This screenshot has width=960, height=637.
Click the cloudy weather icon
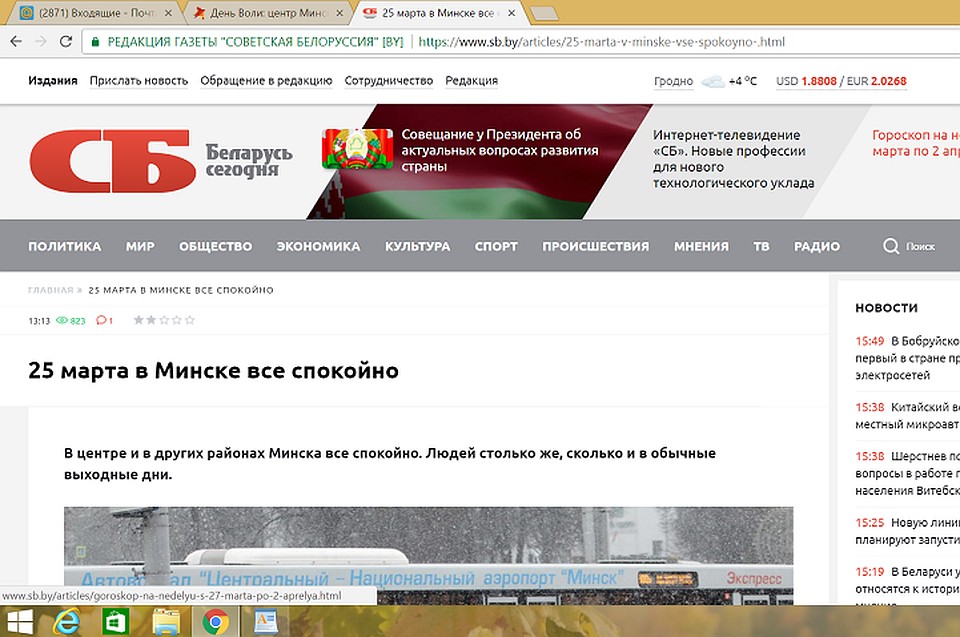coord(713,81)
